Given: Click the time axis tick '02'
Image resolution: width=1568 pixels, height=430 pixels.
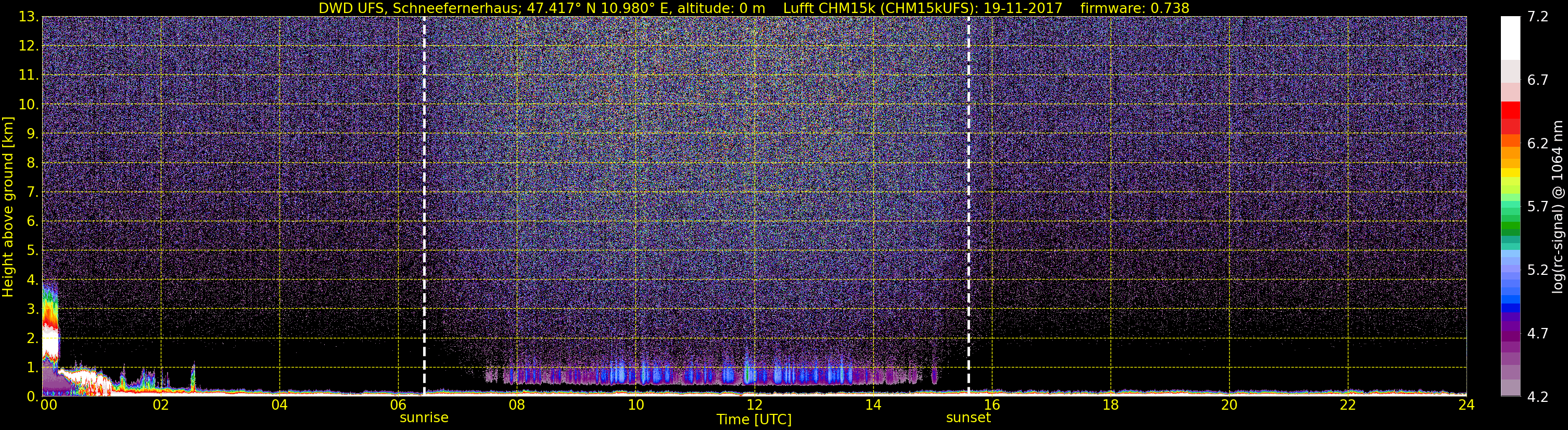Looking at the screenshot, I should (x=161, y=405).
